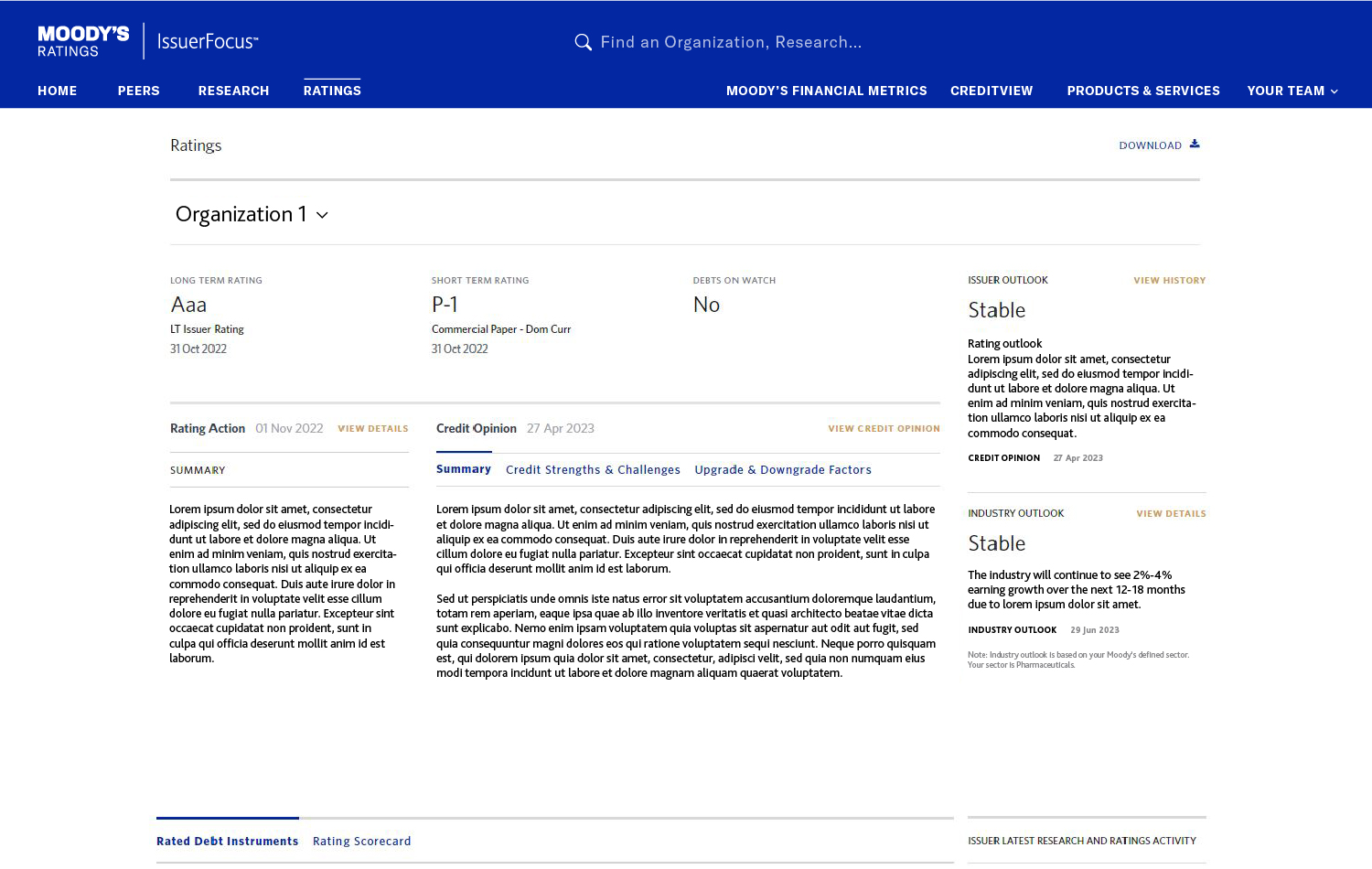This screenshot has width=1372, height=869.
Task: Click the Aaa long term rating
Action: pyautogui.click(x=188, y=305)
